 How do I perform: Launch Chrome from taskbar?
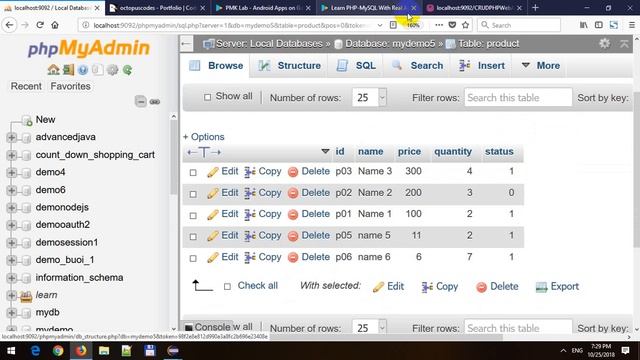click(x=58, y=351)
